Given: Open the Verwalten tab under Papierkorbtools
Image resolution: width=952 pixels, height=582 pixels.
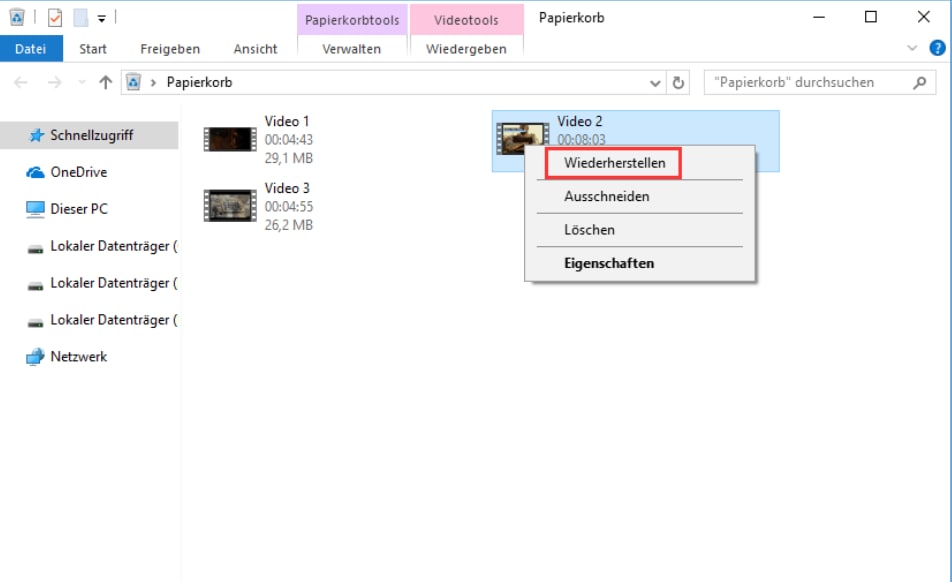Looking at the screenshot, I should [352, 49].
